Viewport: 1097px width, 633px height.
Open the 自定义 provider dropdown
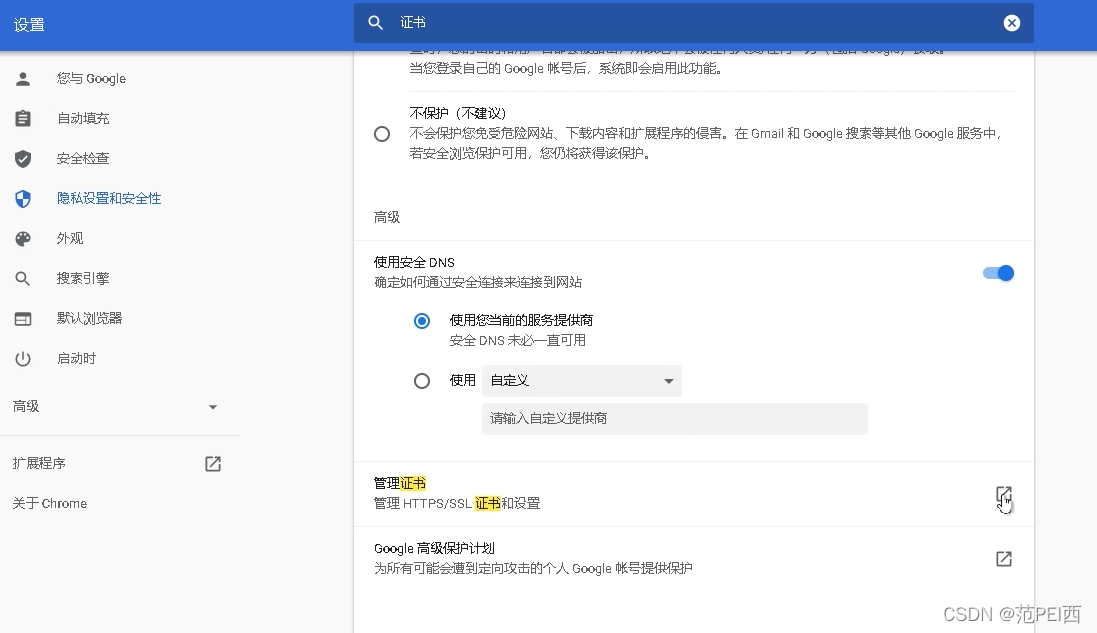[581, 380]
